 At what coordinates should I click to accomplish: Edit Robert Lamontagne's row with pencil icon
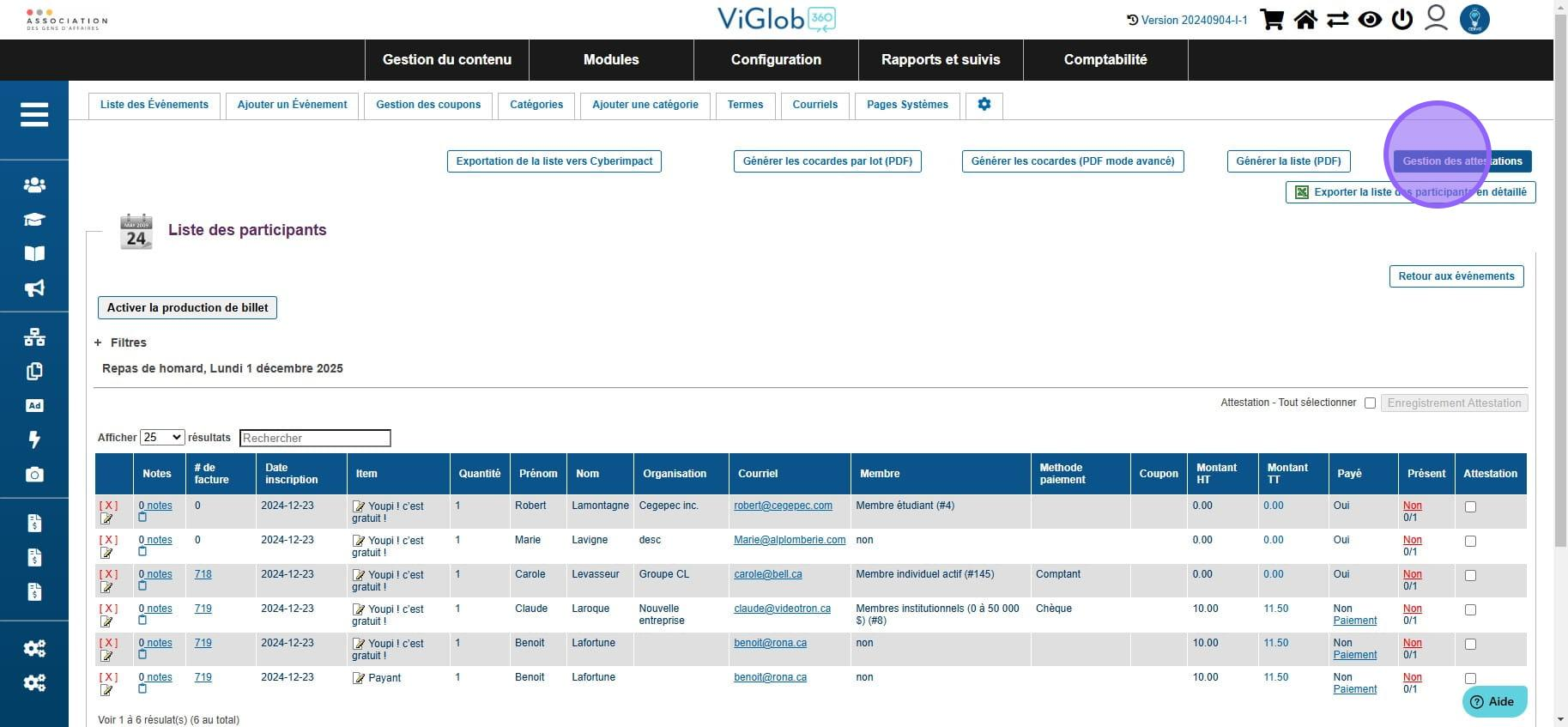tap(107, 518)
